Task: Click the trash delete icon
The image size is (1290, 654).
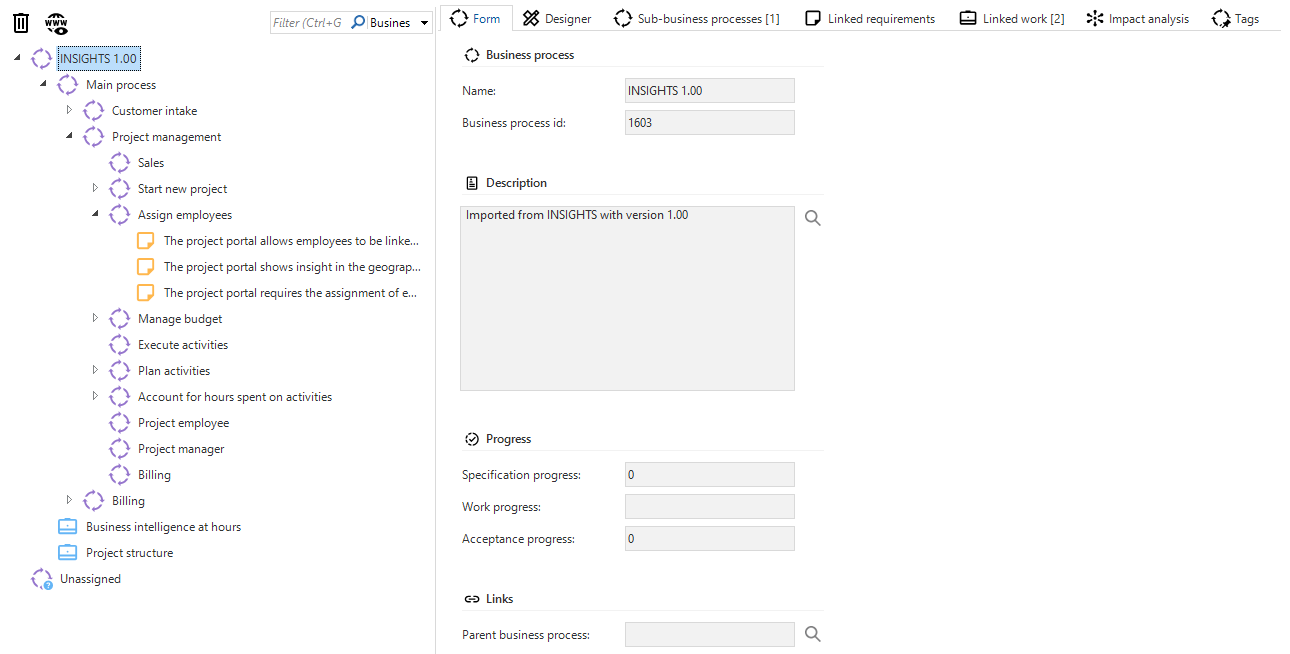Action: (x=20, y=22)
